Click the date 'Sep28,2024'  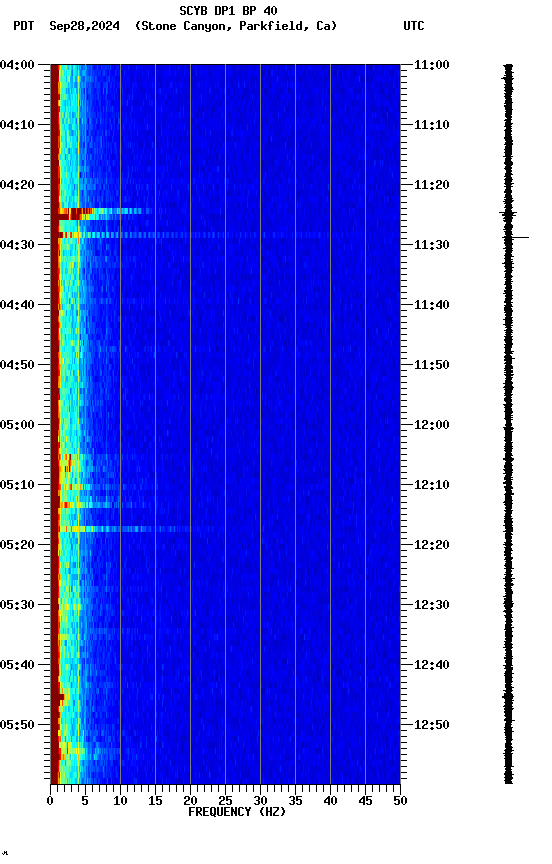[84, 26]
